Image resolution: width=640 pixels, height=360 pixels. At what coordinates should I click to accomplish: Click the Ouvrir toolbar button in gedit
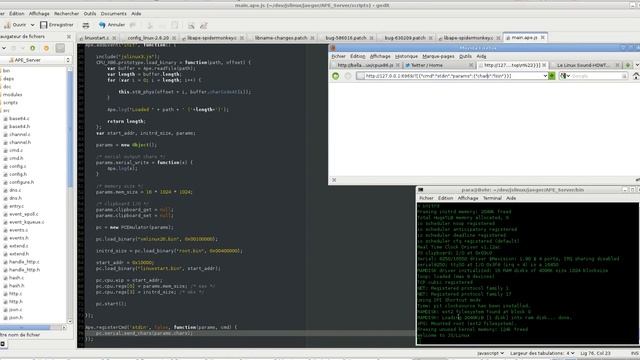(x=15, y=25)
